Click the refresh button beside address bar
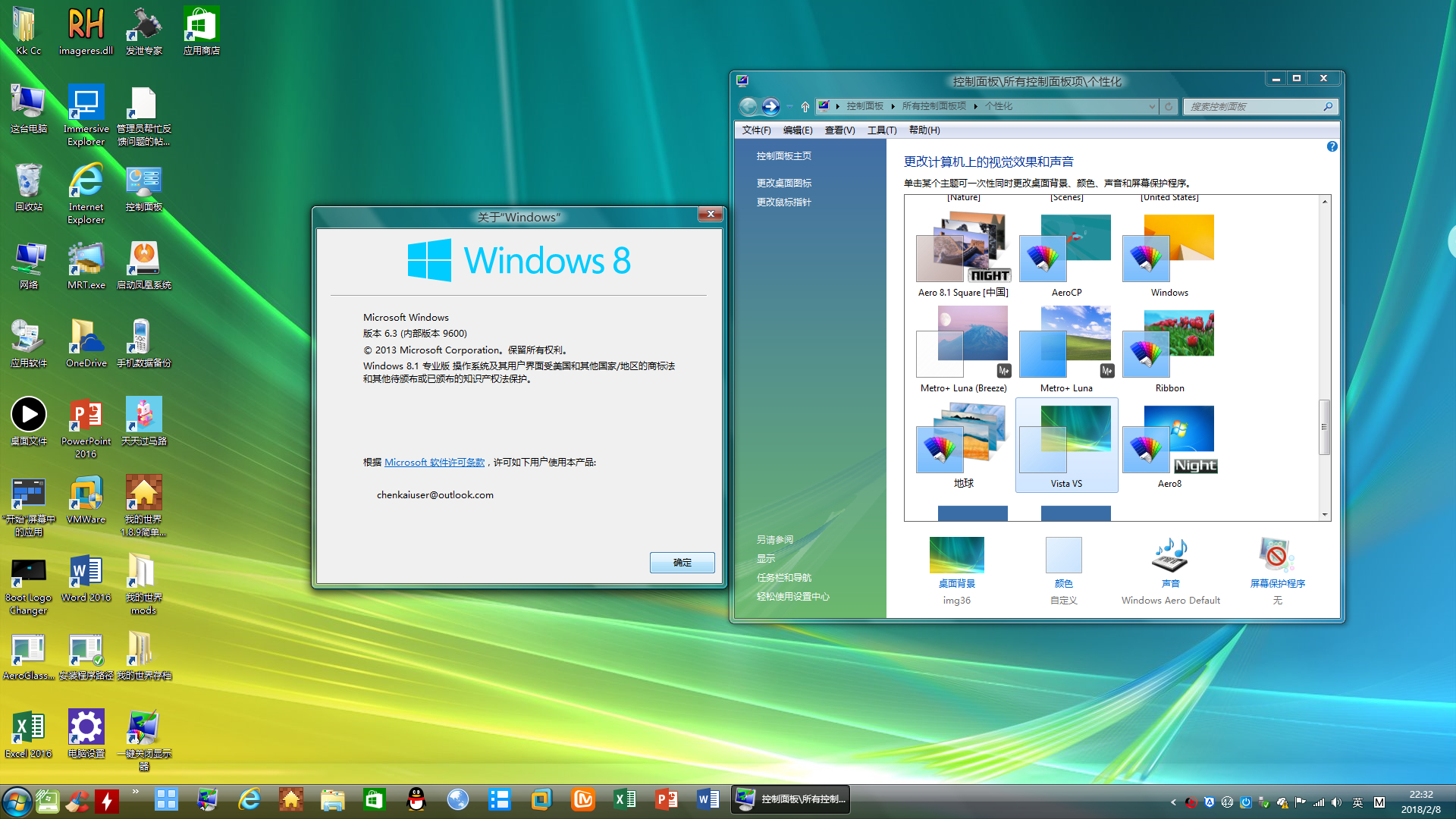The image size is (1456, 819). 1169,107
